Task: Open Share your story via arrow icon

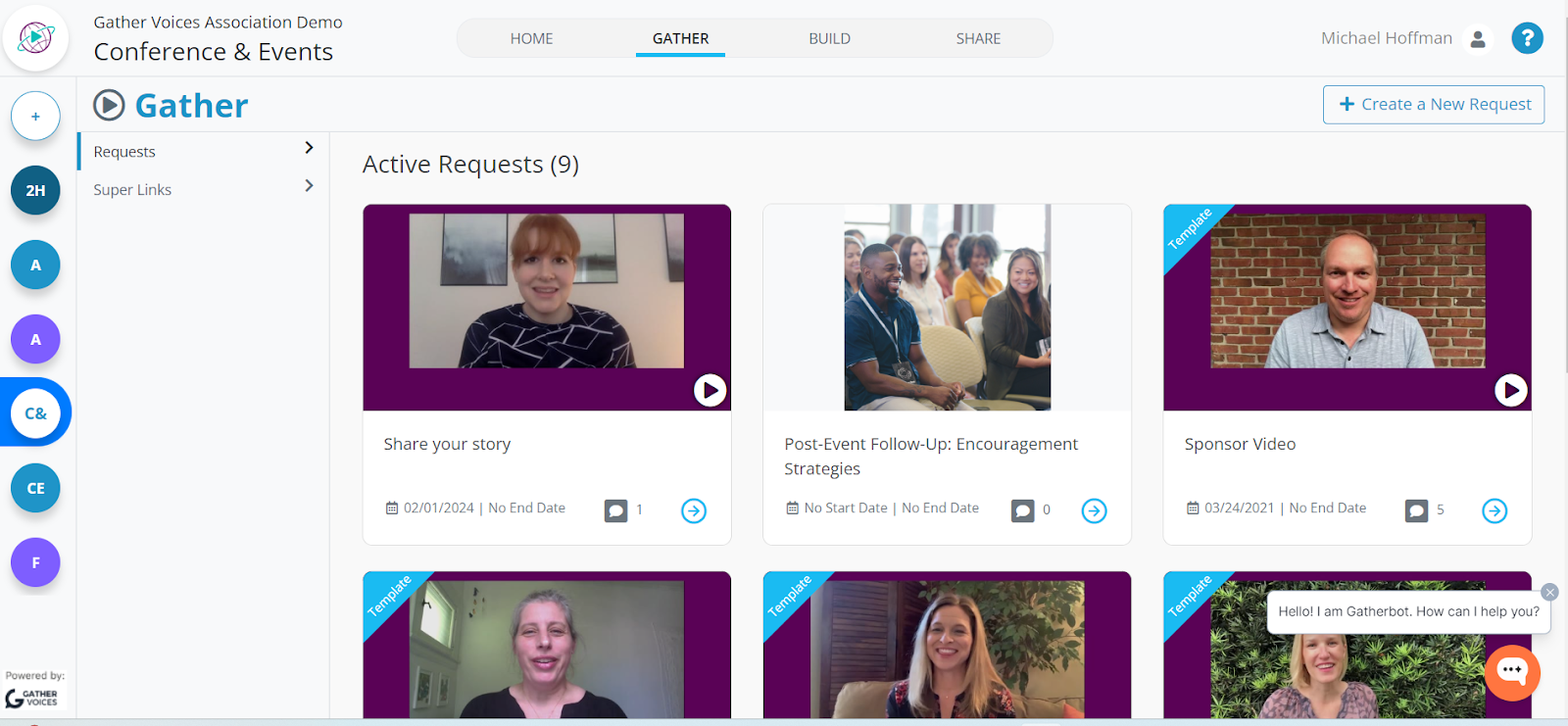Action: tap(694, 510)
